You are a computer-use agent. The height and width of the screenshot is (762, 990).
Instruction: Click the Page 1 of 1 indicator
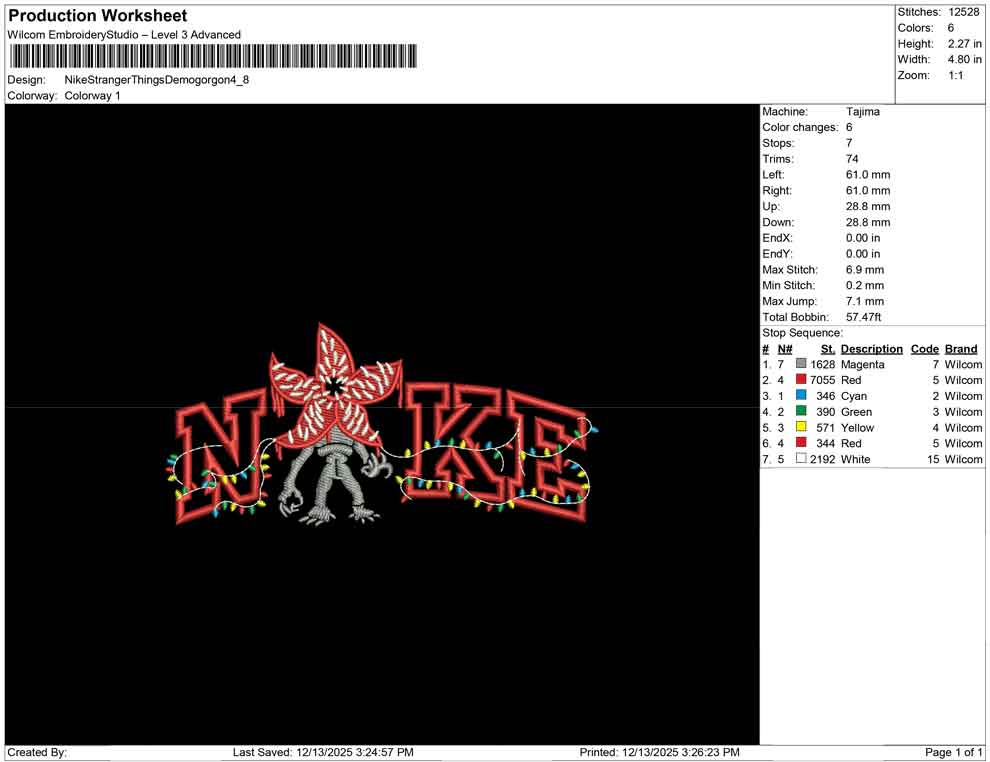pyautogui.click(x=954, y=752)
